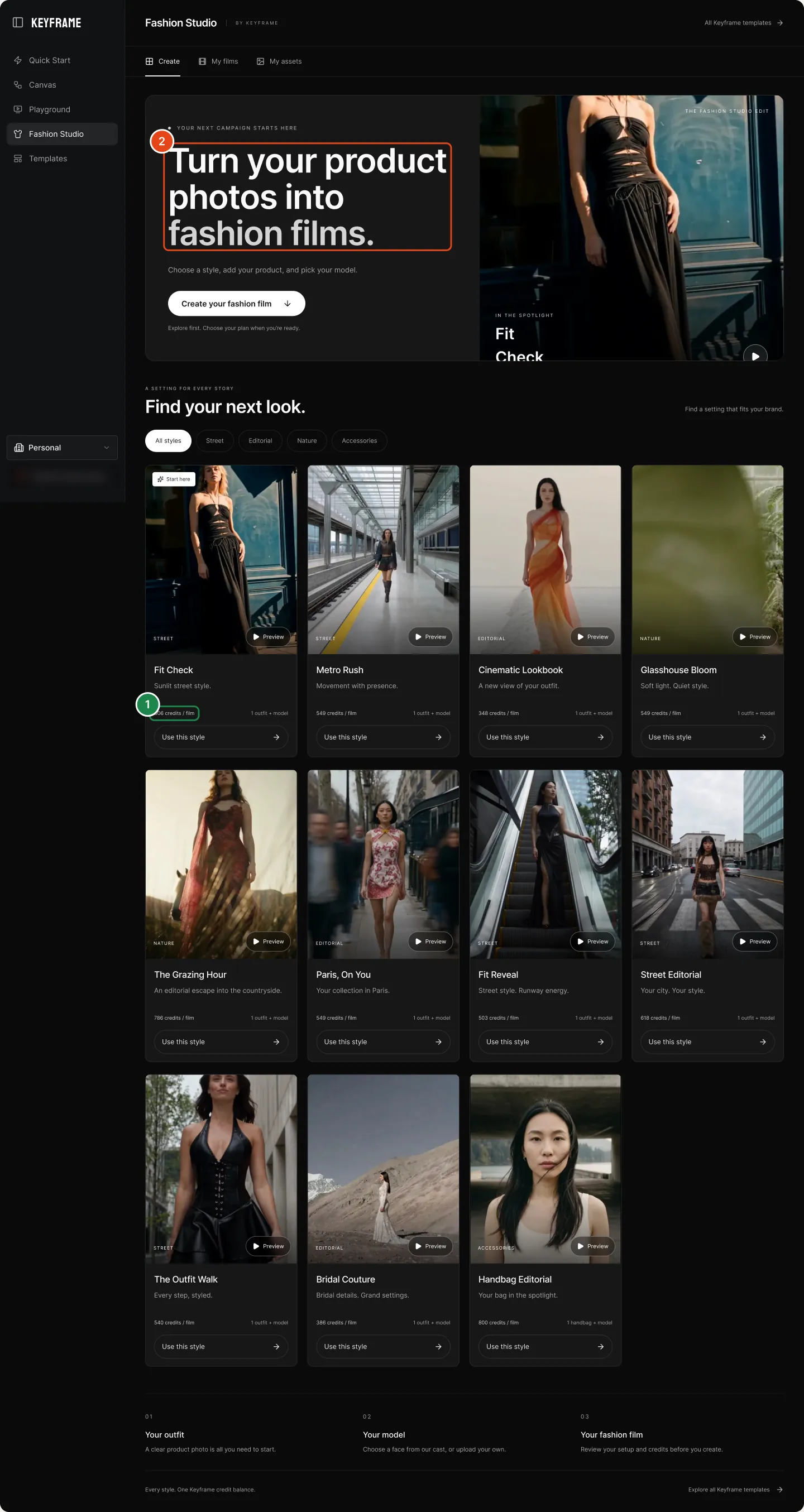This screenshot has height=1512, width=804.
Task: Open the All Keyframe templates link
Action: 744,23
